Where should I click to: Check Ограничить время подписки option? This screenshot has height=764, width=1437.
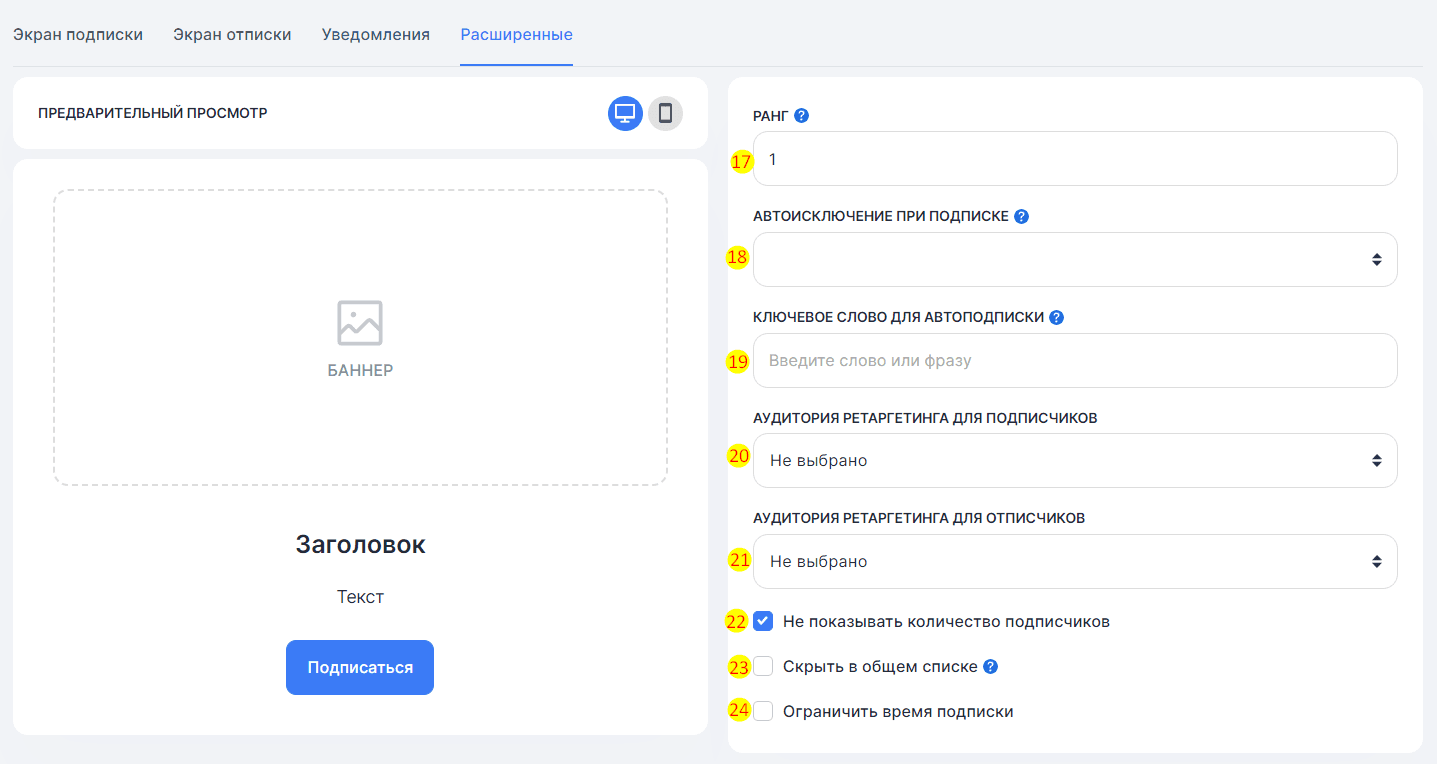[x=764, y=712]
